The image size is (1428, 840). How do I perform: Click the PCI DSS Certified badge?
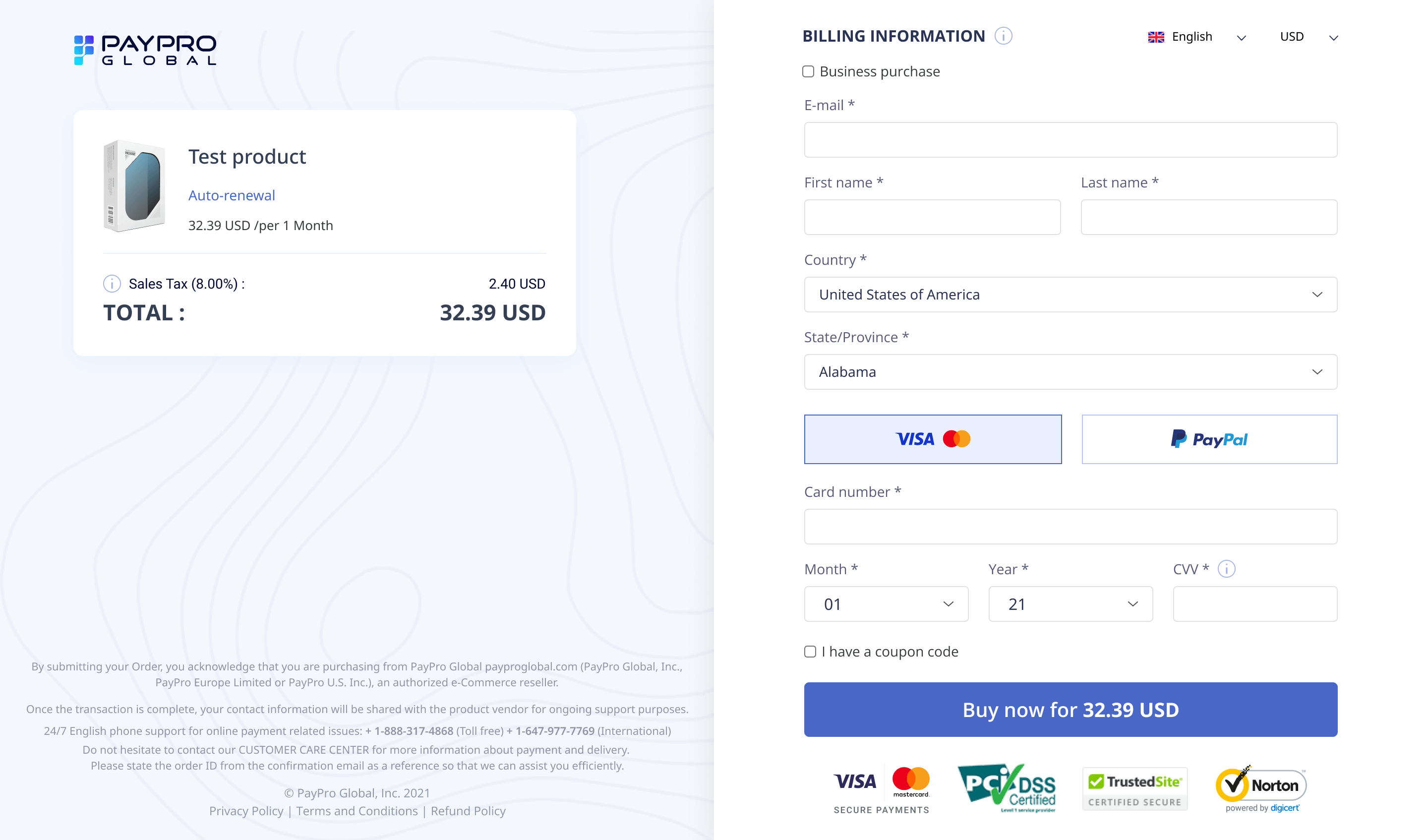point(1007,788)
